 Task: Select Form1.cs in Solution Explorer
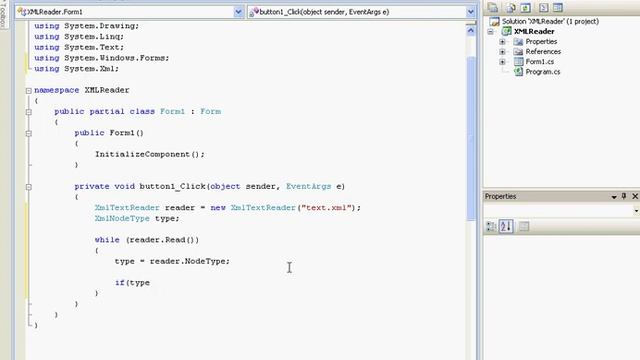tap(540, 62)
